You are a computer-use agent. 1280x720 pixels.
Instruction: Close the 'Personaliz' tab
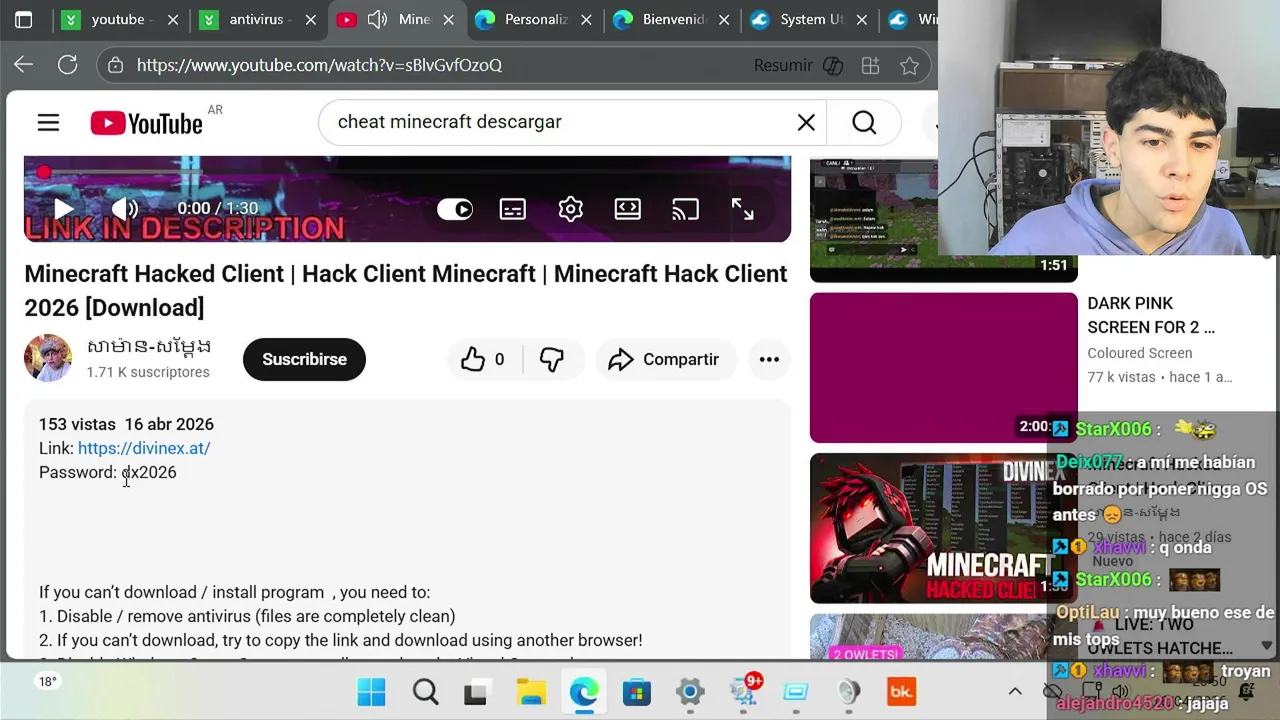(x=586, y=19)
